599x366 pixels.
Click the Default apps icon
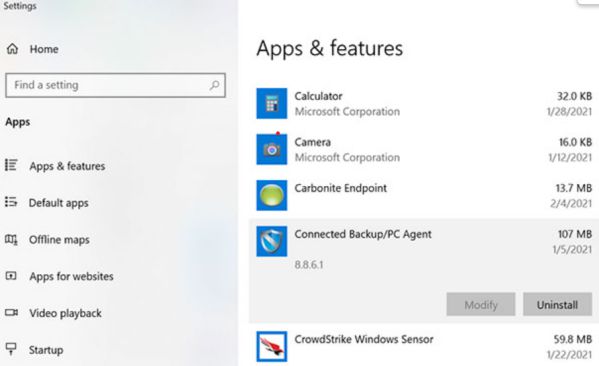click(x=11, y=202)
